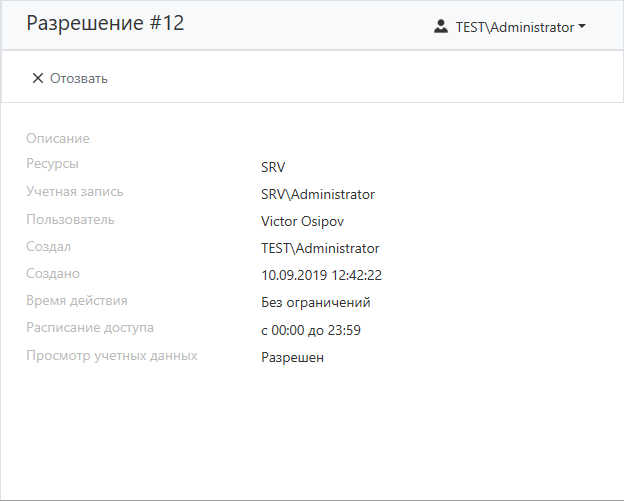Click the X icon next to Отозвать

[38, 78]
